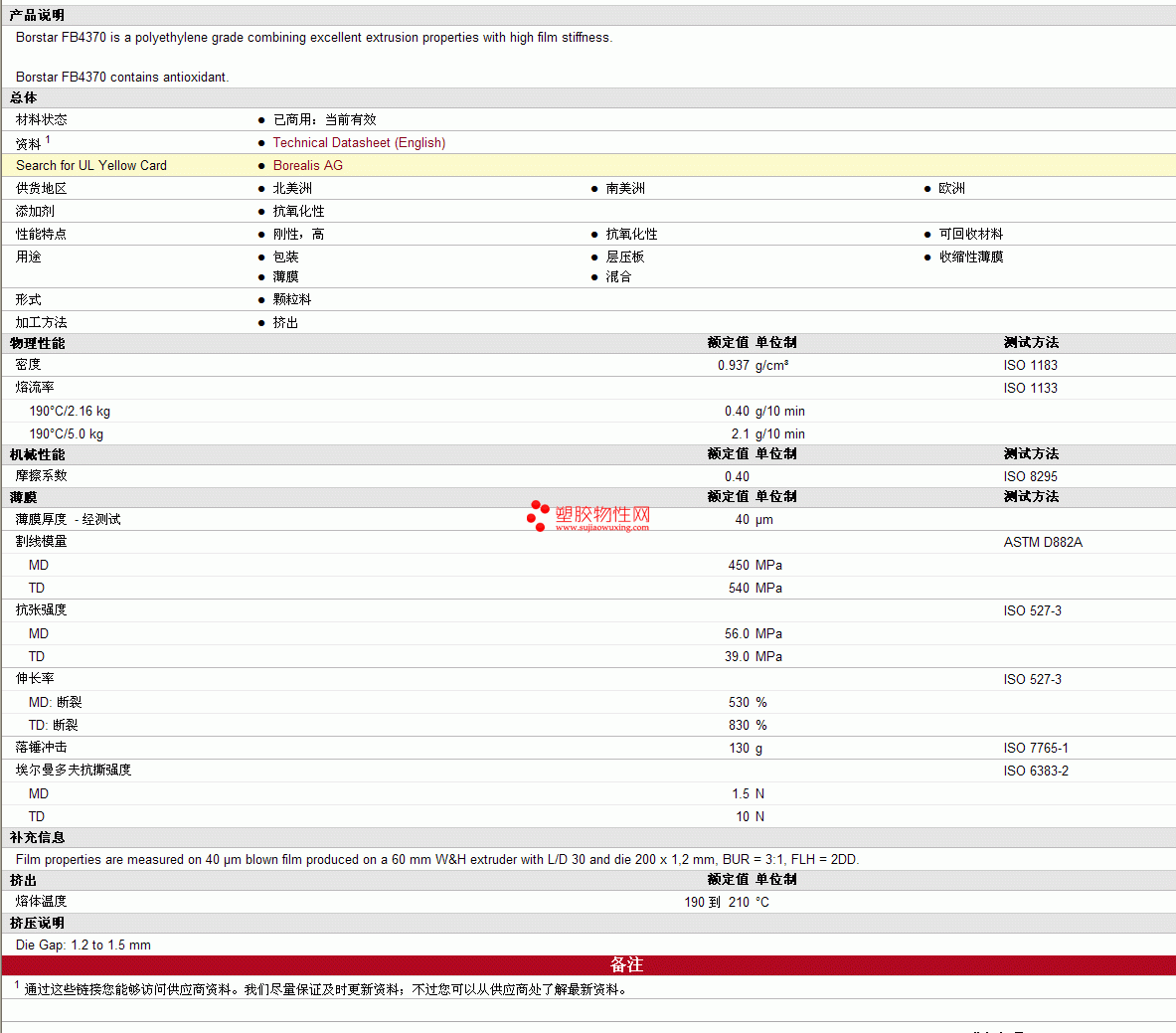Select the 物理性能 section header
Image resolution: width=1176 pixels, height=1033 pixels.
click(x=37, y=344)
